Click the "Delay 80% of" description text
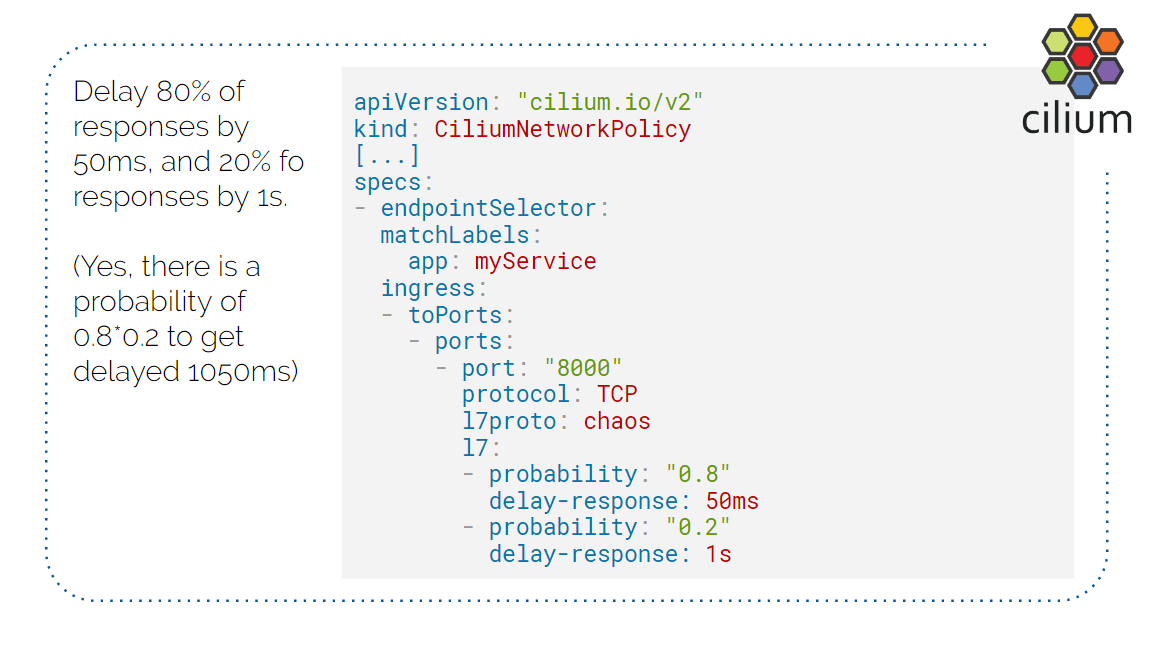Image resolution: width=1154 pixels, height=646 pixels. click(159, 92)
